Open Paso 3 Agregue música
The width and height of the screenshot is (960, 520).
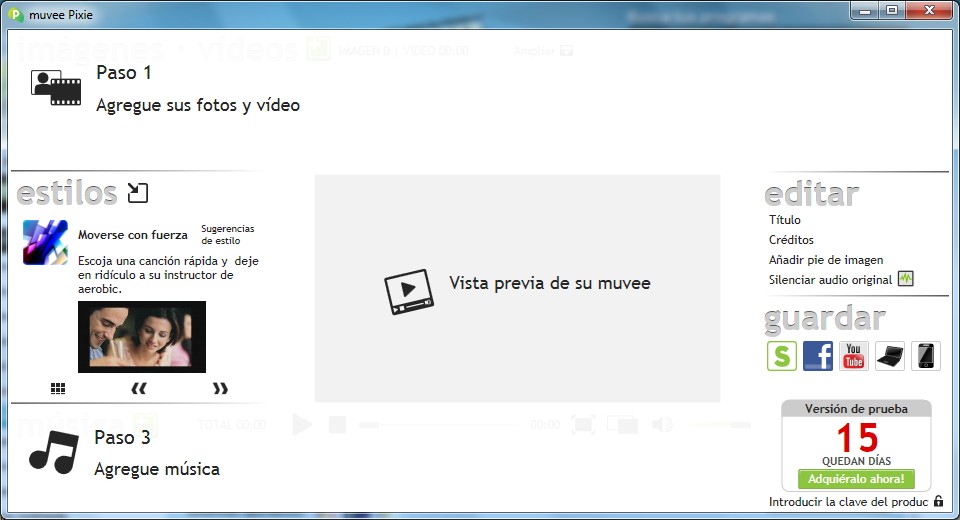pos(157,453)
